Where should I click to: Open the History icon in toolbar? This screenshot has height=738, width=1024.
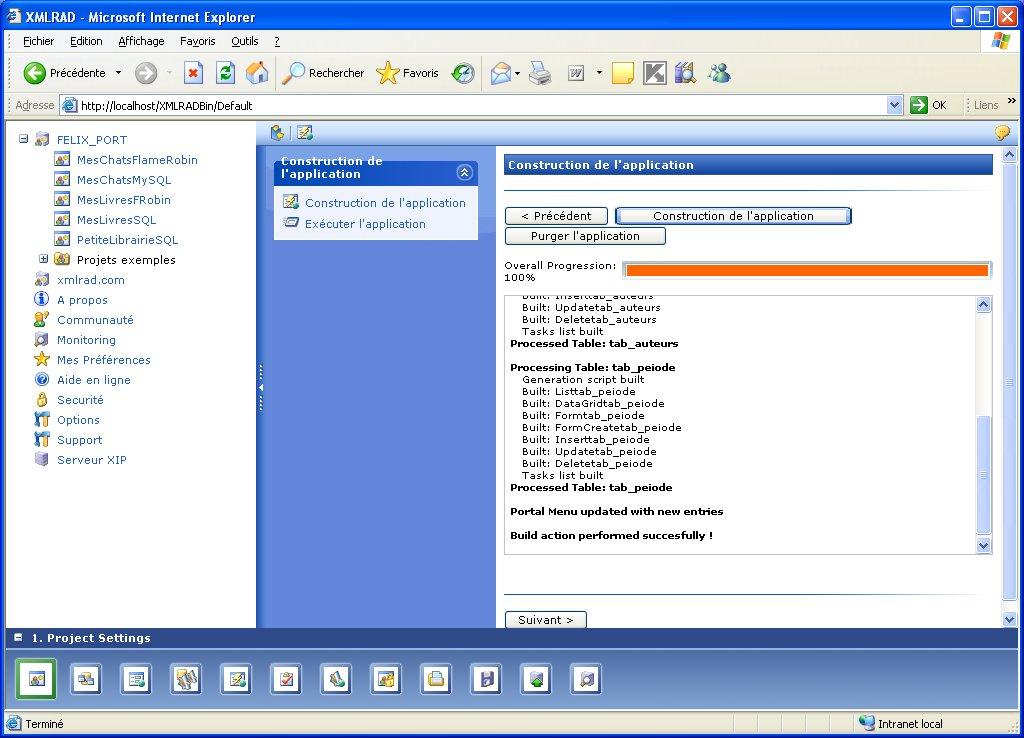point(463,73)
